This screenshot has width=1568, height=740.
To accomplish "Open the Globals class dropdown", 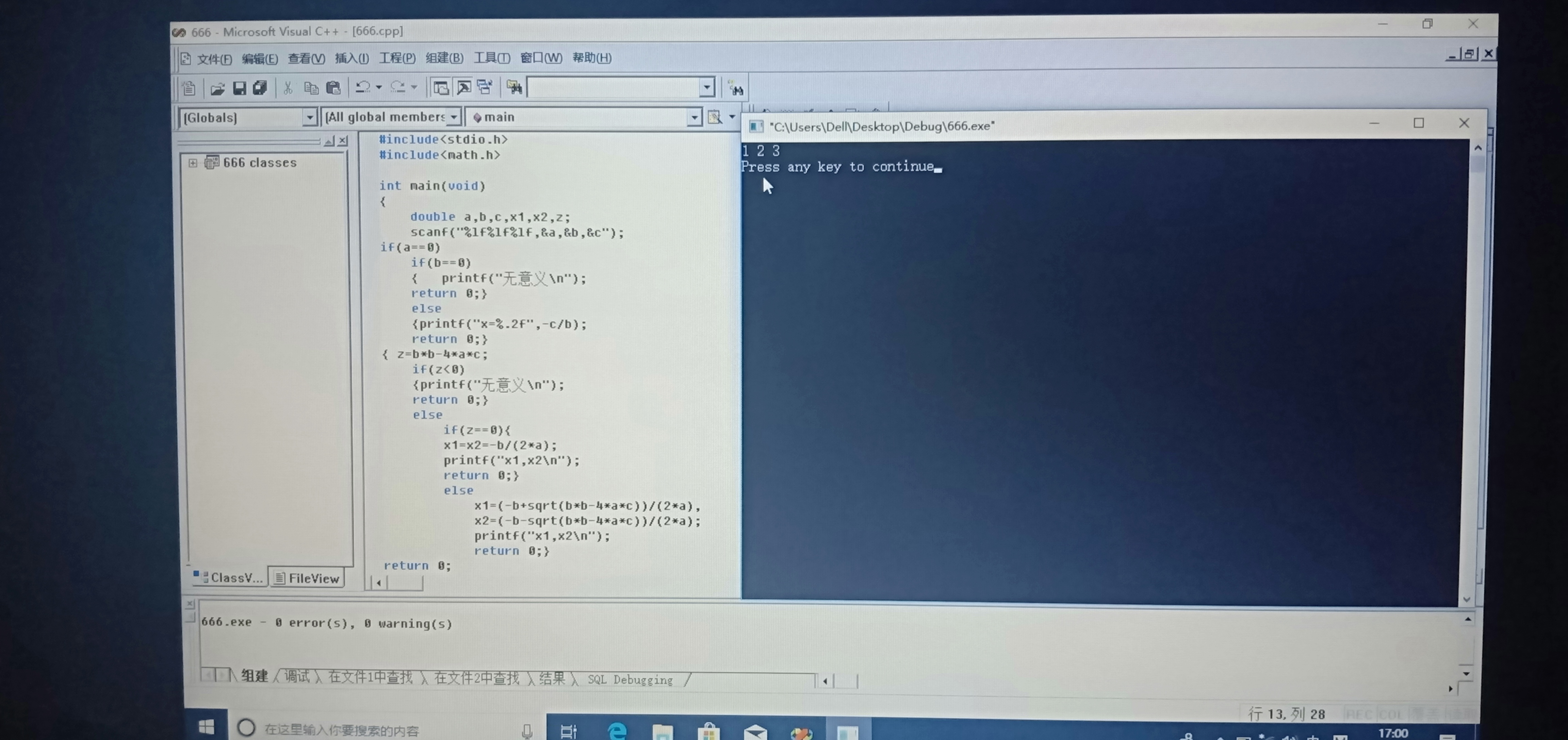I will tap(309, 117).
